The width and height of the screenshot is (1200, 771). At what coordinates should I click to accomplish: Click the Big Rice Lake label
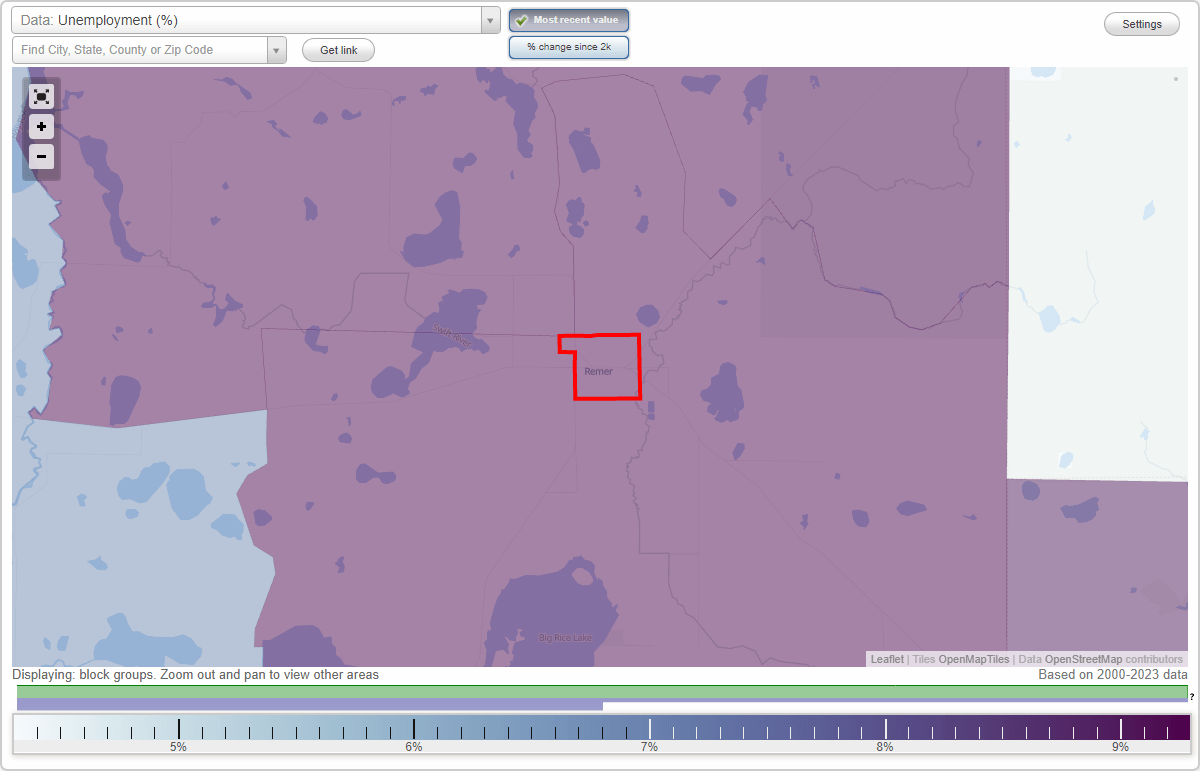(565, 637)
